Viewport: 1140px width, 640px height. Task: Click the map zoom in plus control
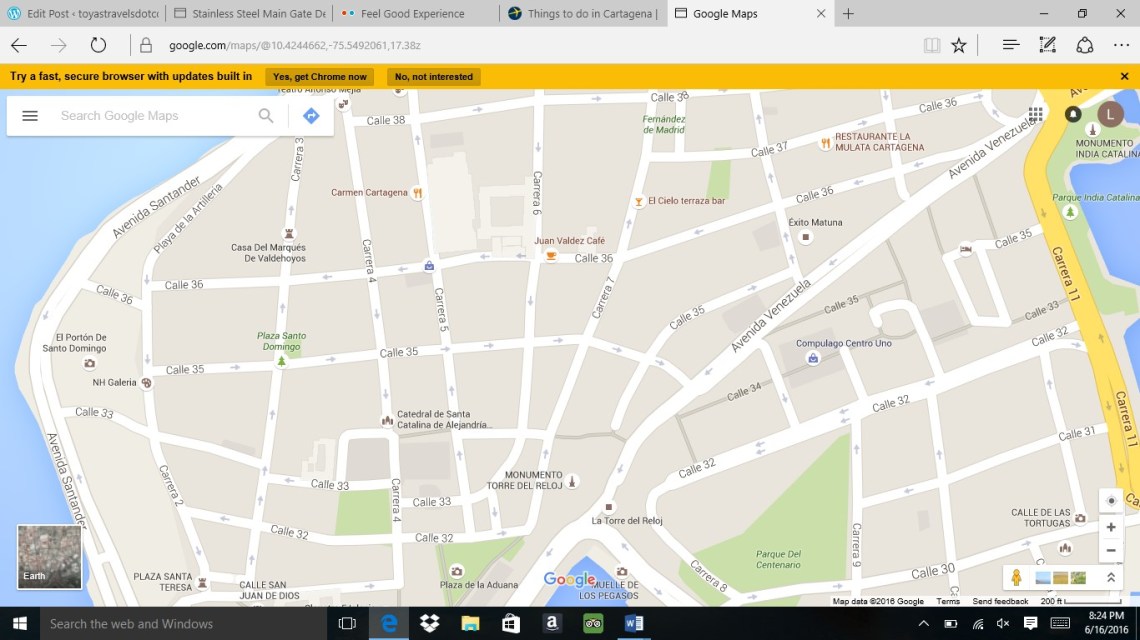click(x=1111, y=527)
